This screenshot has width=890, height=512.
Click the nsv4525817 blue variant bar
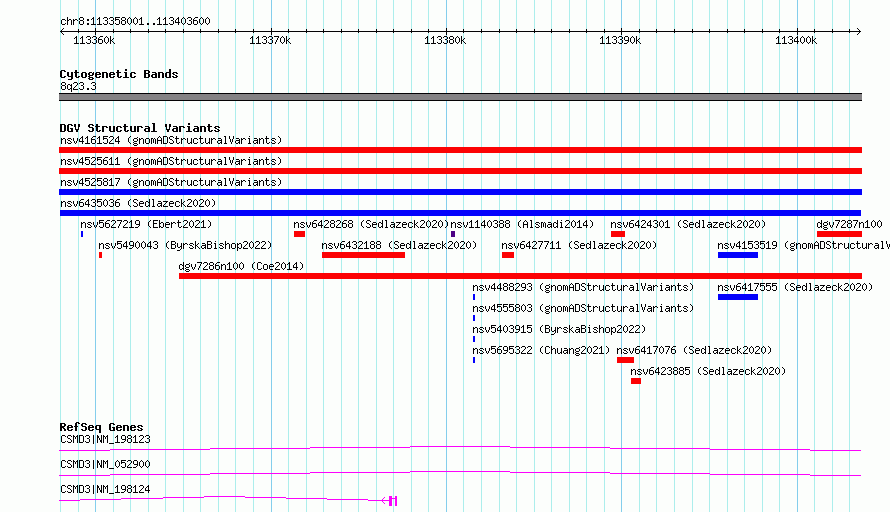point(460,192)
